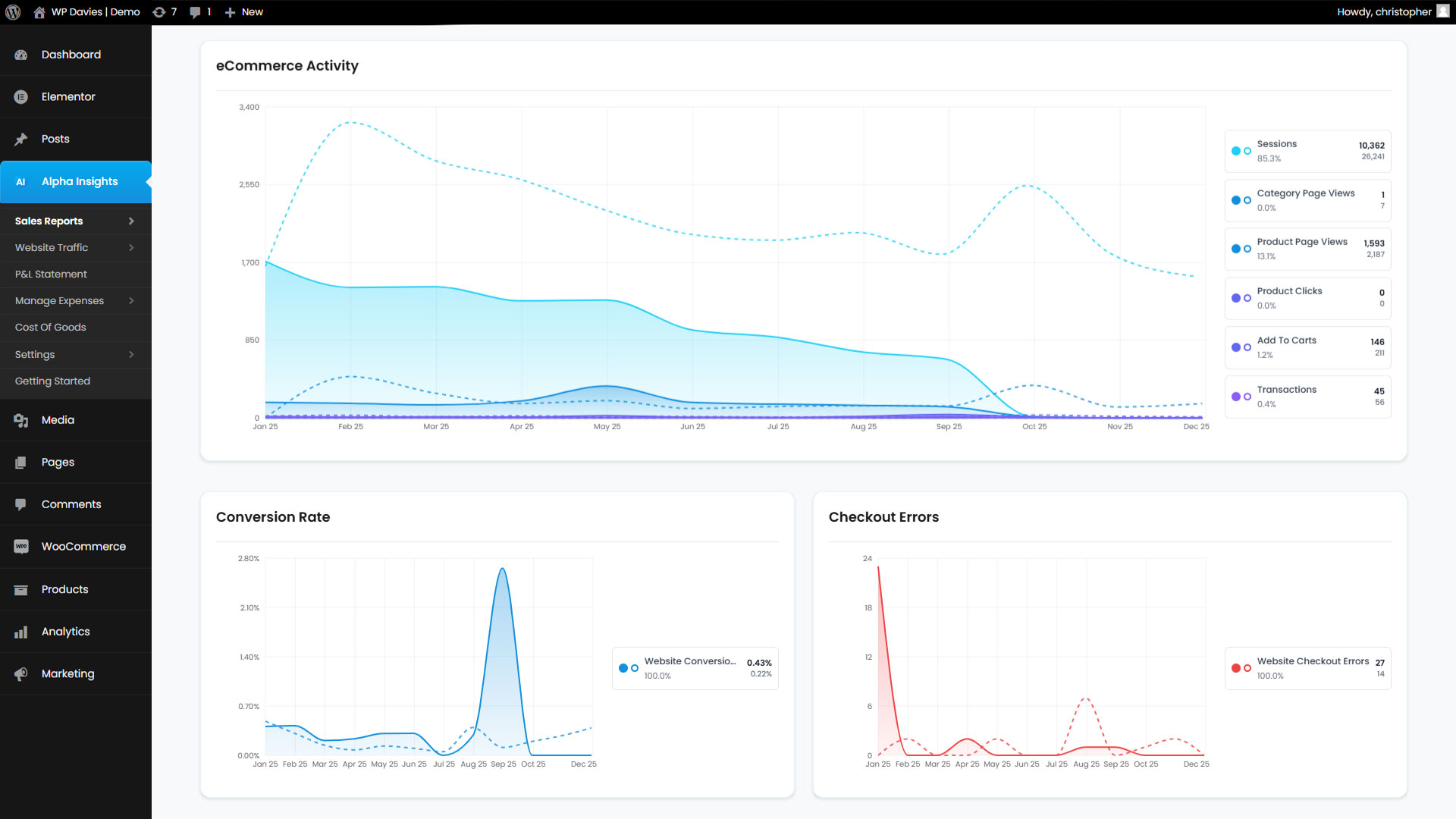Click the Marketing megaphone icon
1456x819 pixels.
pos(21,674)
